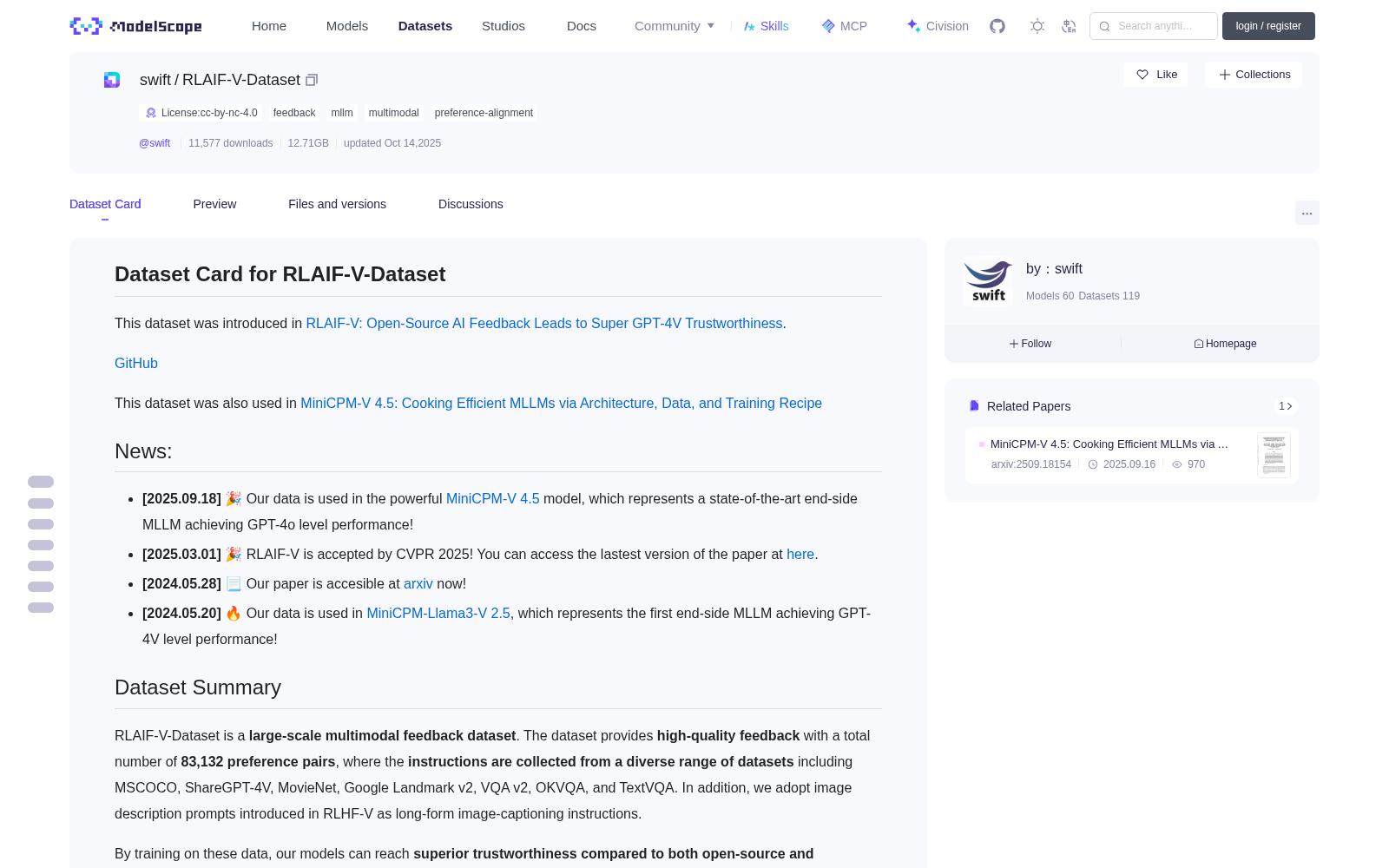Follow the swift organization
The image size is (1389, 868).
click(1030, 344)
